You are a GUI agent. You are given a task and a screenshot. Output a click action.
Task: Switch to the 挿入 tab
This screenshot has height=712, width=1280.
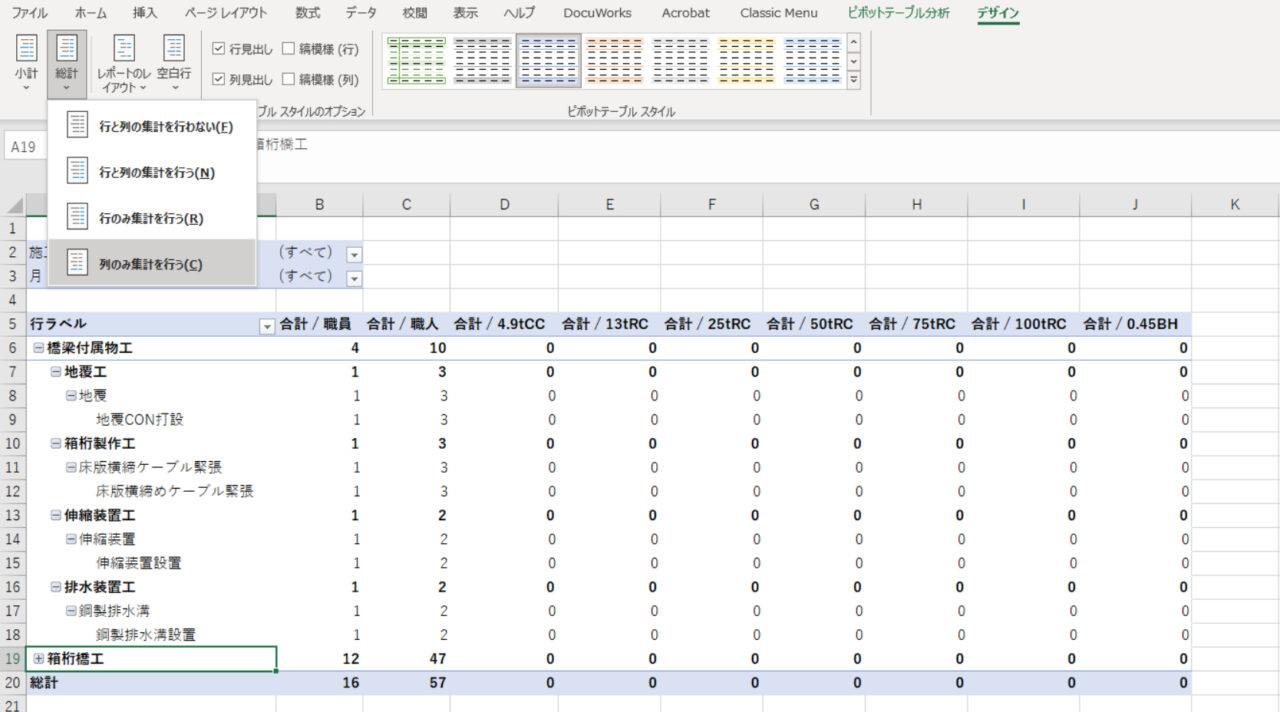pyautogui.click(x=145, y=13)
